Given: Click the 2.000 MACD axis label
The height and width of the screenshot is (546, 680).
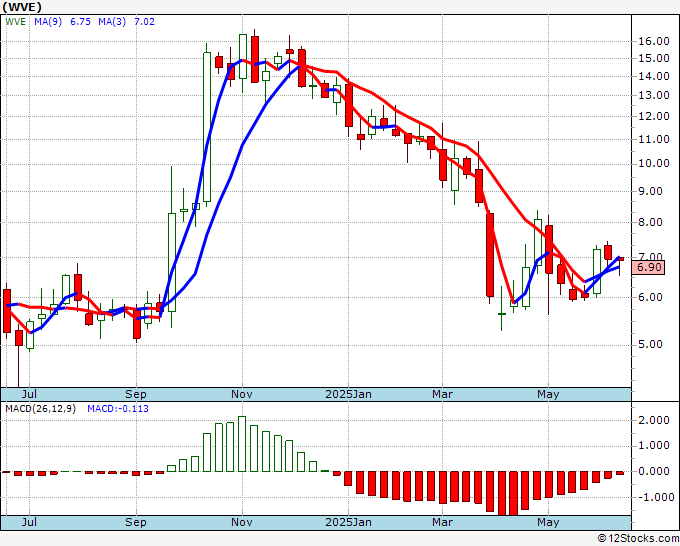Looking at the screenshot, I should pyautogui.click(x=654, y=420).
